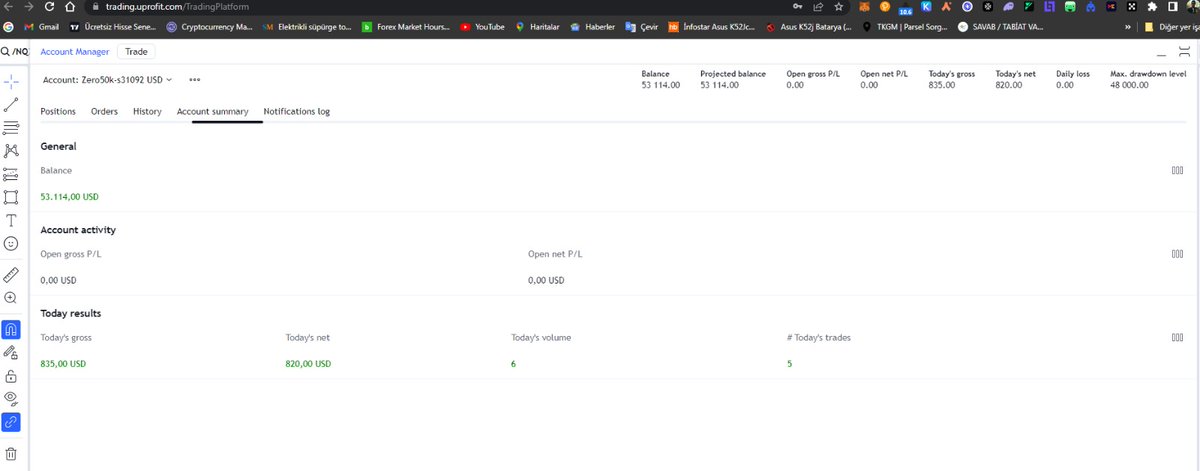Click the Daily loss 0.00 header value
The height and width of the screenshot is (471, 1200).
click(1064, 86)
